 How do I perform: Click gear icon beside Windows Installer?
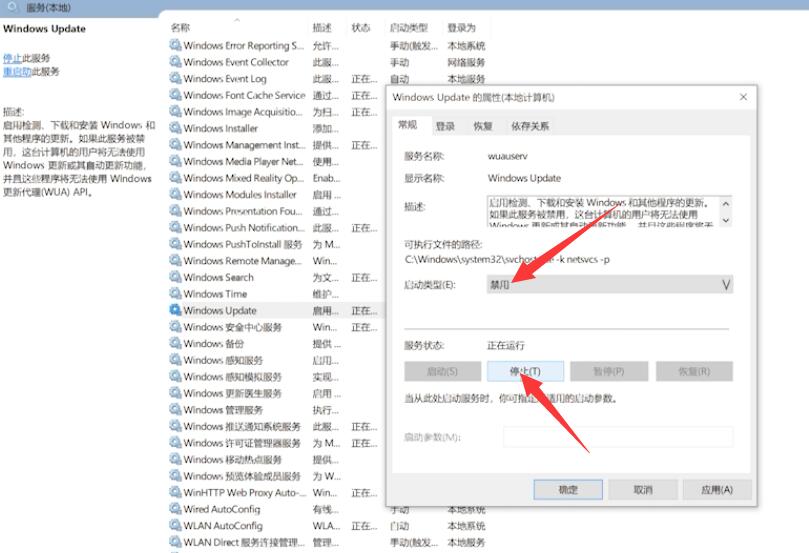[x=175, y=128]
